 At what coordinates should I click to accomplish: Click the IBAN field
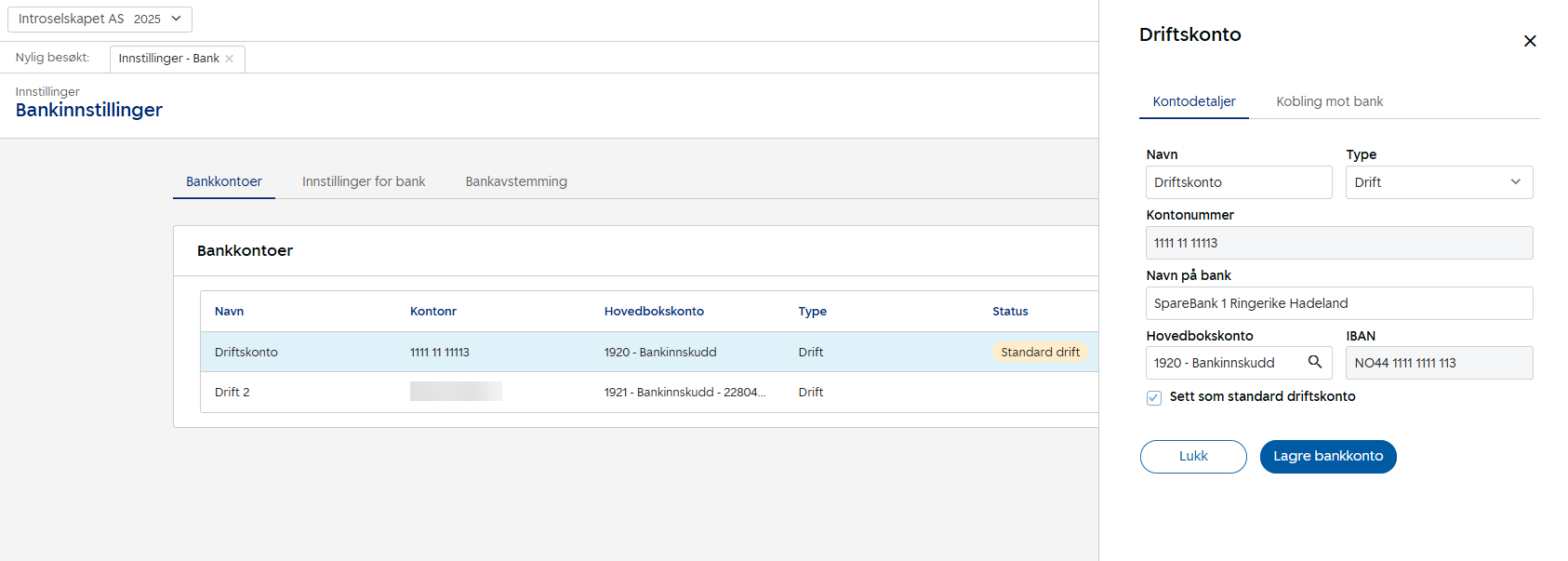(x=1438, y=363)
